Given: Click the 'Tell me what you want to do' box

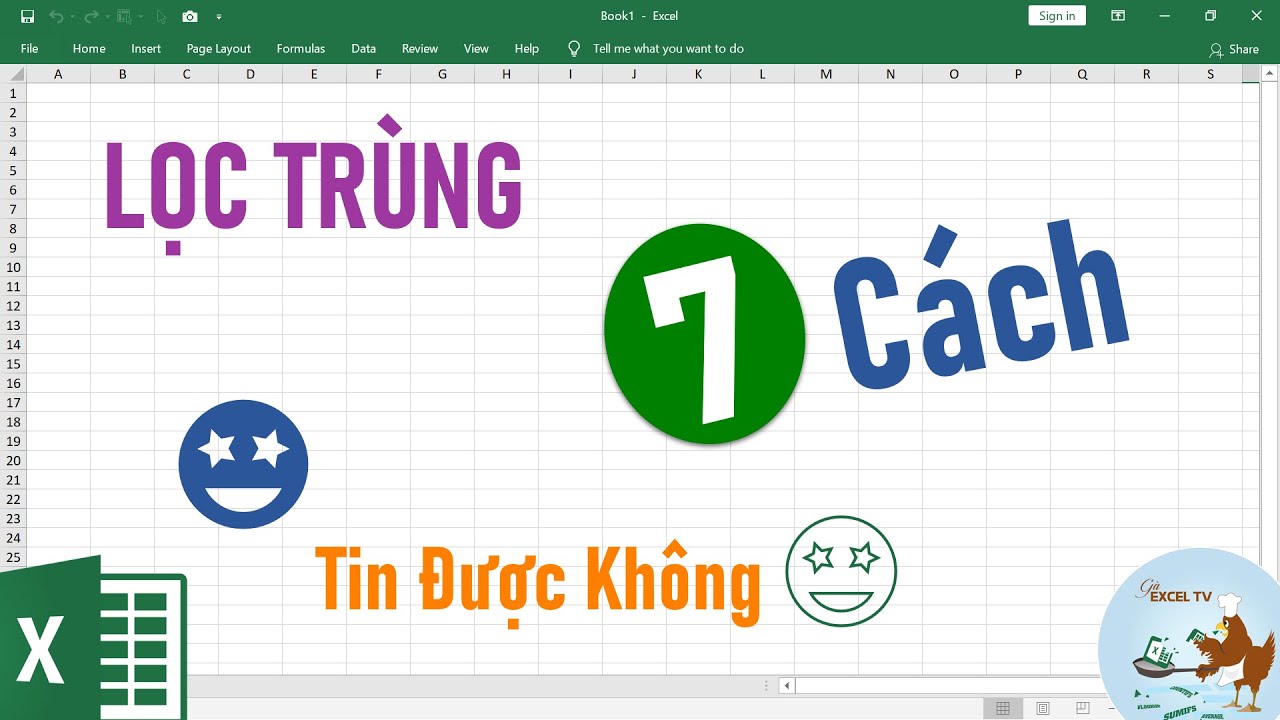Looking at the screenshot, I should pyautogui.click(x=668, y=48).
